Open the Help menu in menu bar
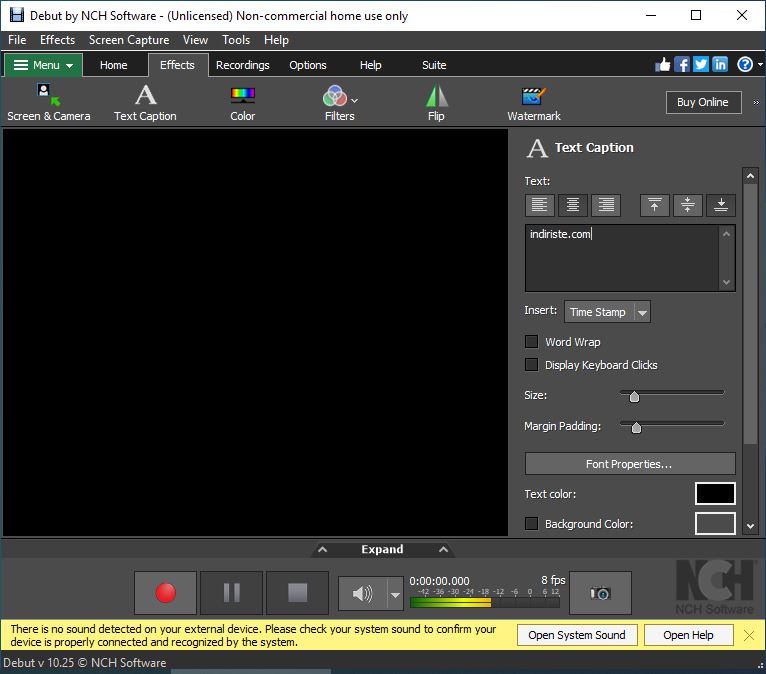Screen dimensions: 766x674 277,40
